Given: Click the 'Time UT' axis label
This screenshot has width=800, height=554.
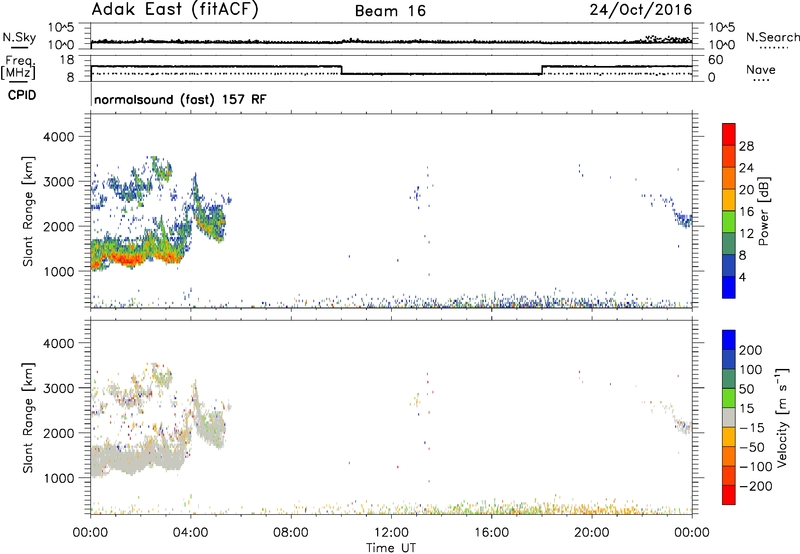Looking at the screenshot, I should [x=391, y=548].
